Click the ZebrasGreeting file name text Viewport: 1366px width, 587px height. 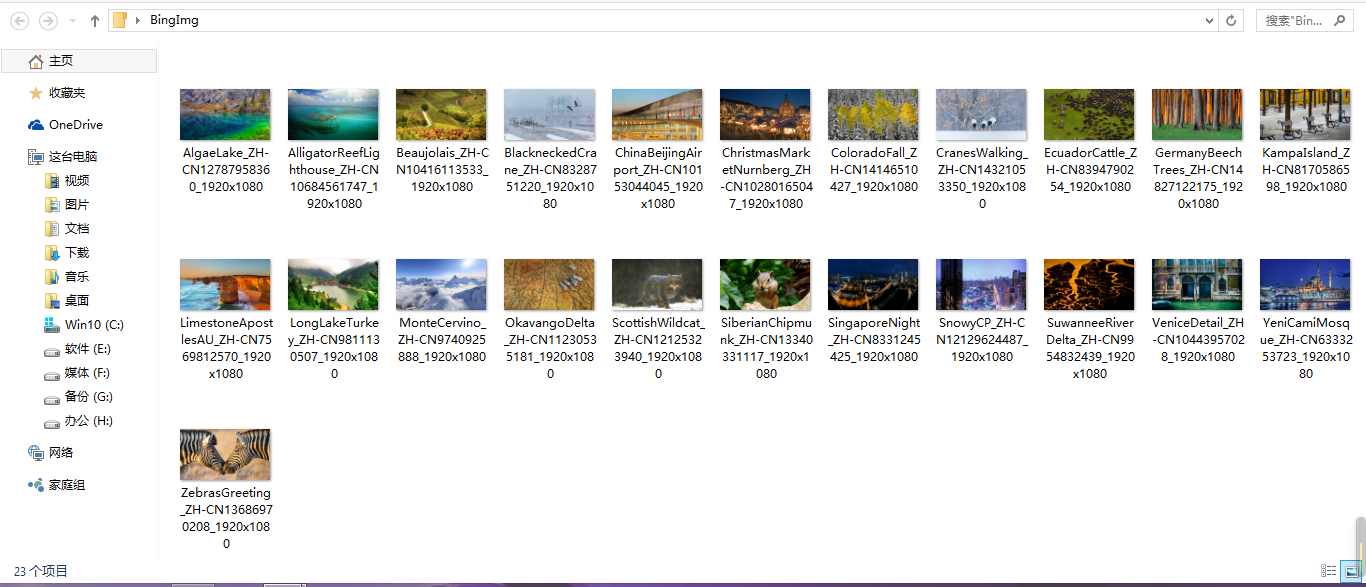(226, 518)
